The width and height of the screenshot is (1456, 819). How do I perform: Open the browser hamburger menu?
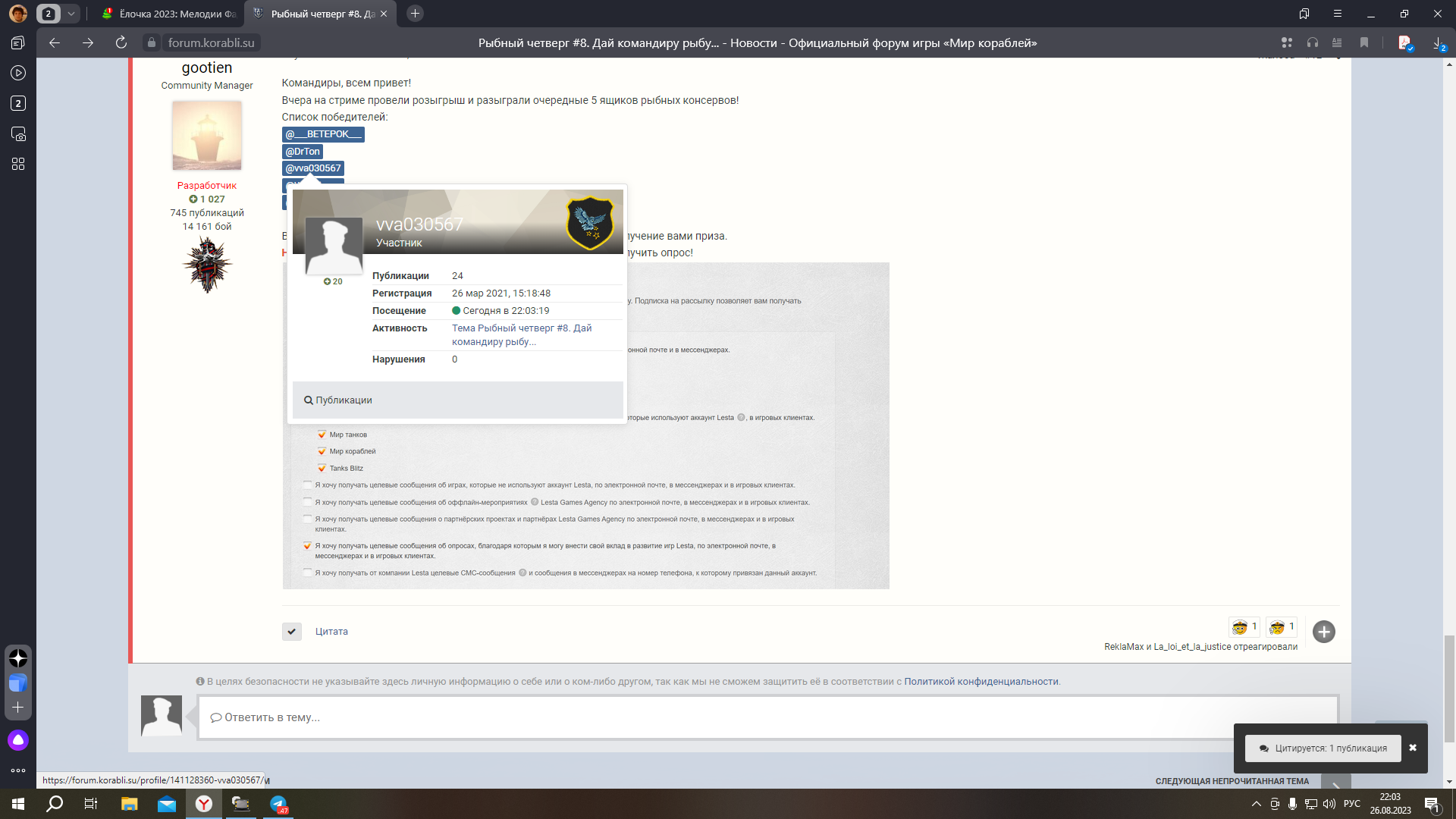(1338, 14)
